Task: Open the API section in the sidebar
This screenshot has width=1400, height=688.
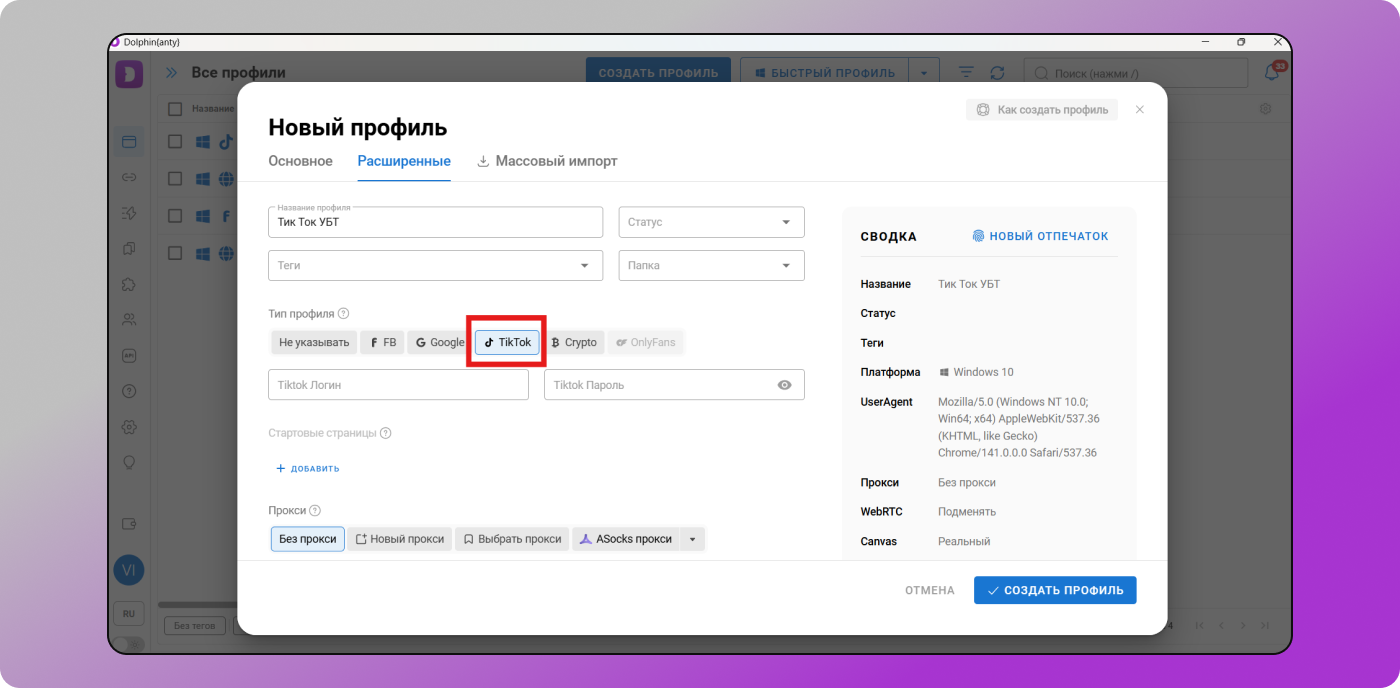Action: point(129,355)
